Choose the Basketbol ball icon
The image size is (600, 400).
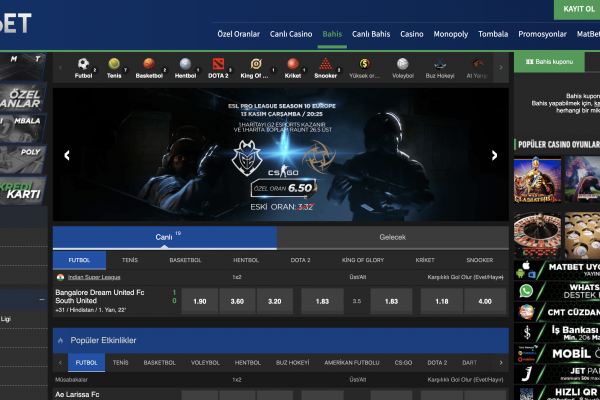(x=149, y=64)
